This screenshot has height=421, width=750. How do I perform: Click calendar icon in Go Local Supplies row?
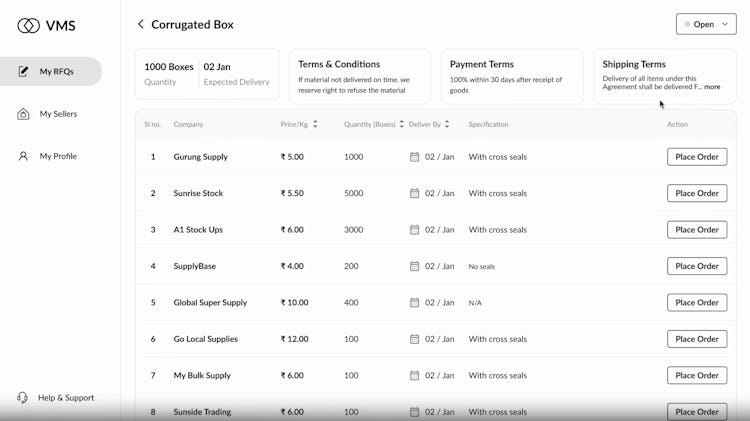click(x=414, y=339)
